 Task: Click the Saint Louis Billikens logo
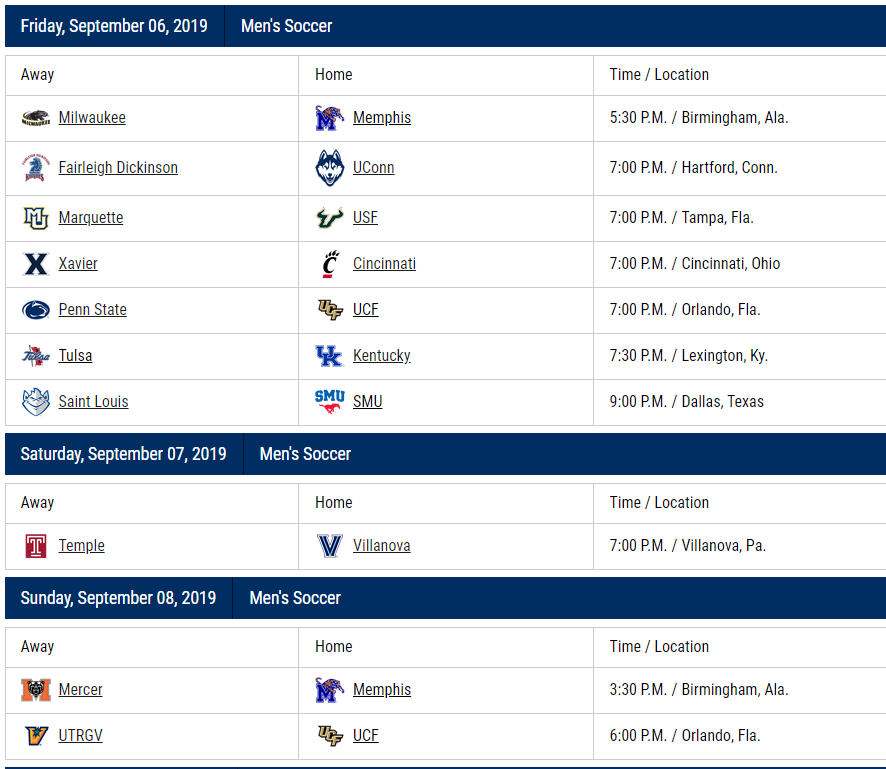point(36,402)
